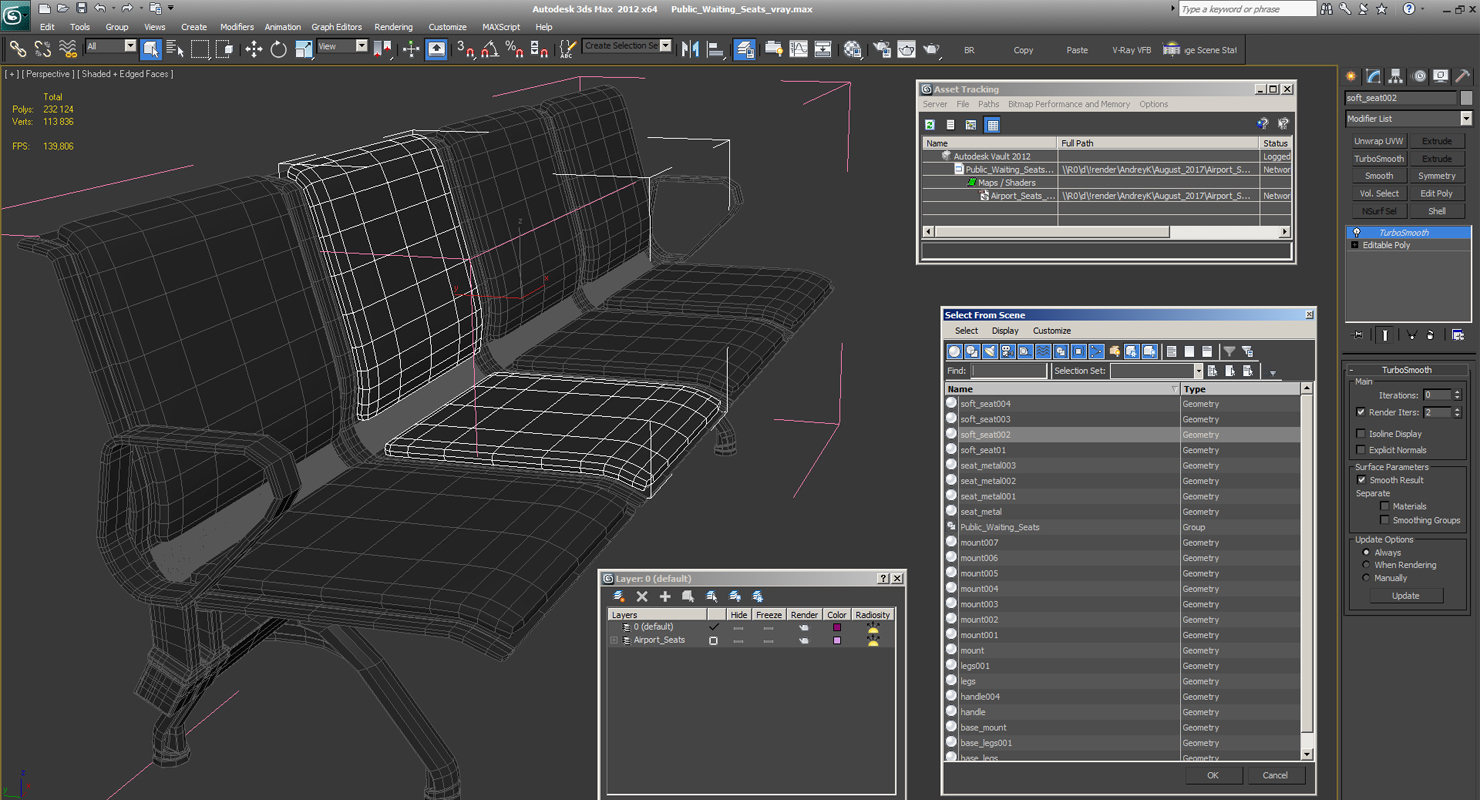Open the Modifiers menu

[x=237, y=27]
